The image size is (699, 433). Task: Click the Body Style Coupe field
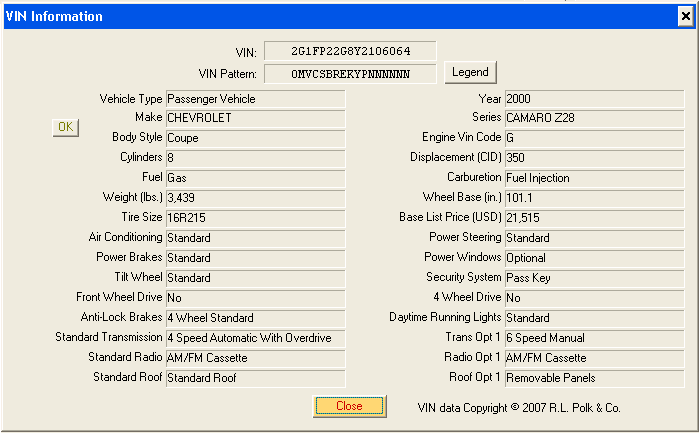255,138
